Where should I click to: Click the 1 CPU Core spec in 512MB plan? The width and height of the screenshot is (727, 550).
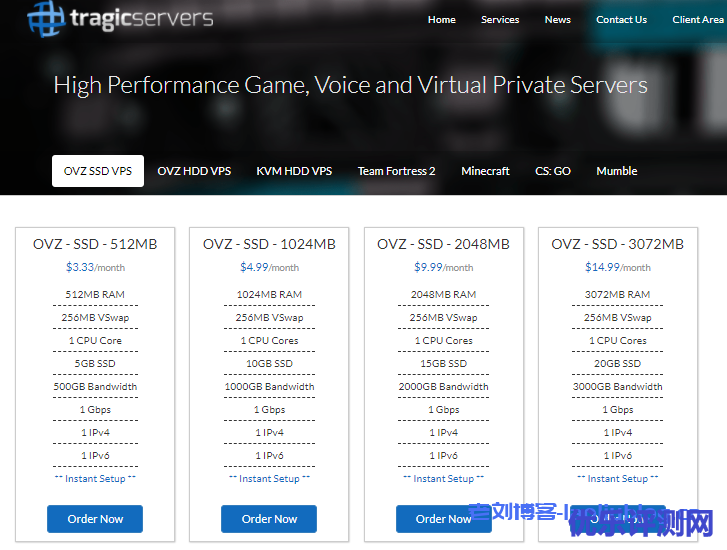95,341
